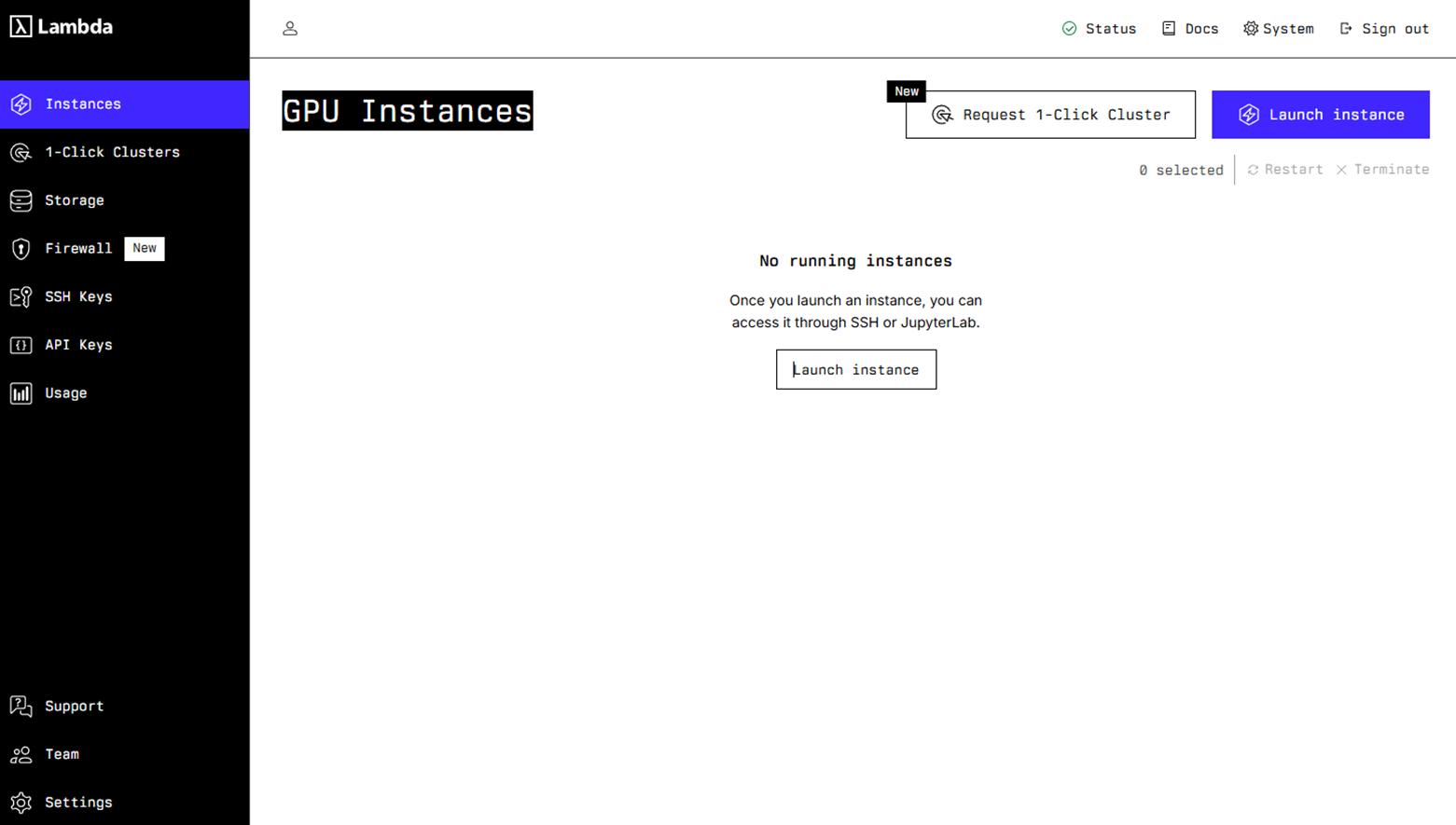This screenshot has height=825, width=1456.
Task: Click the System gear icon in header
Action: coord(1251,29)
